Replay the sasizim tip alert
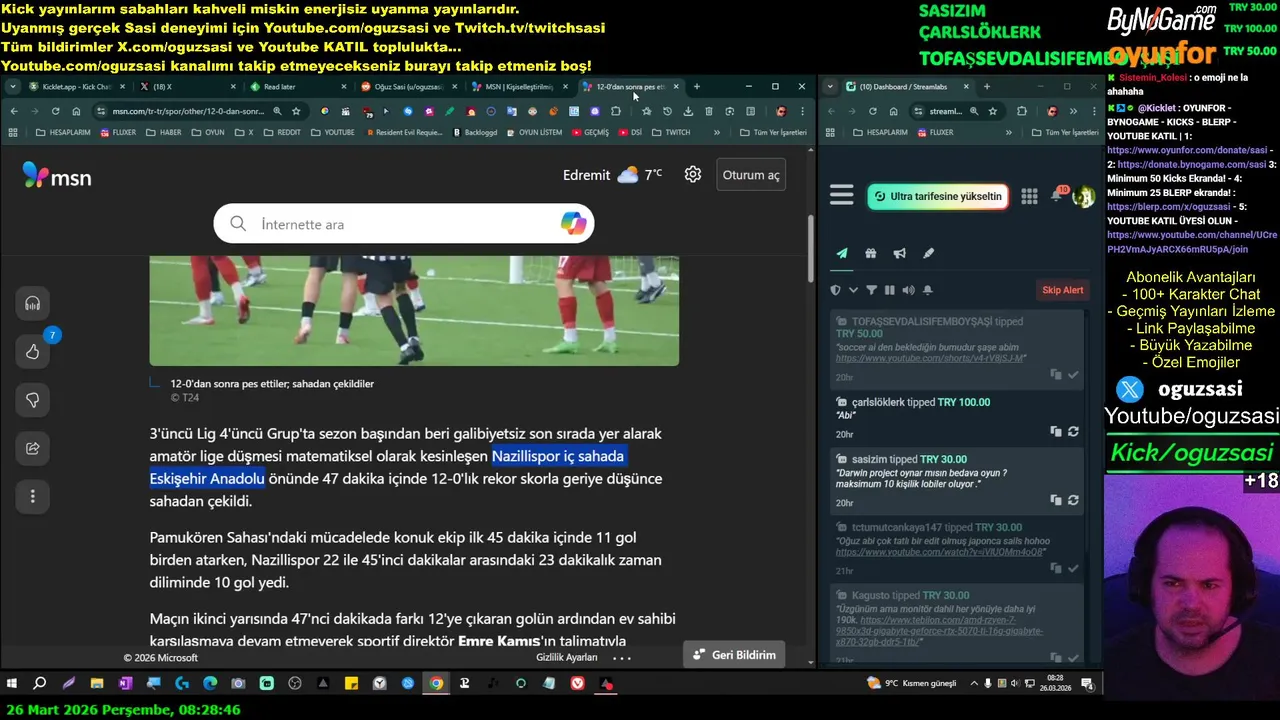The image size is (1280, 720). click(x=1073, y=500)
